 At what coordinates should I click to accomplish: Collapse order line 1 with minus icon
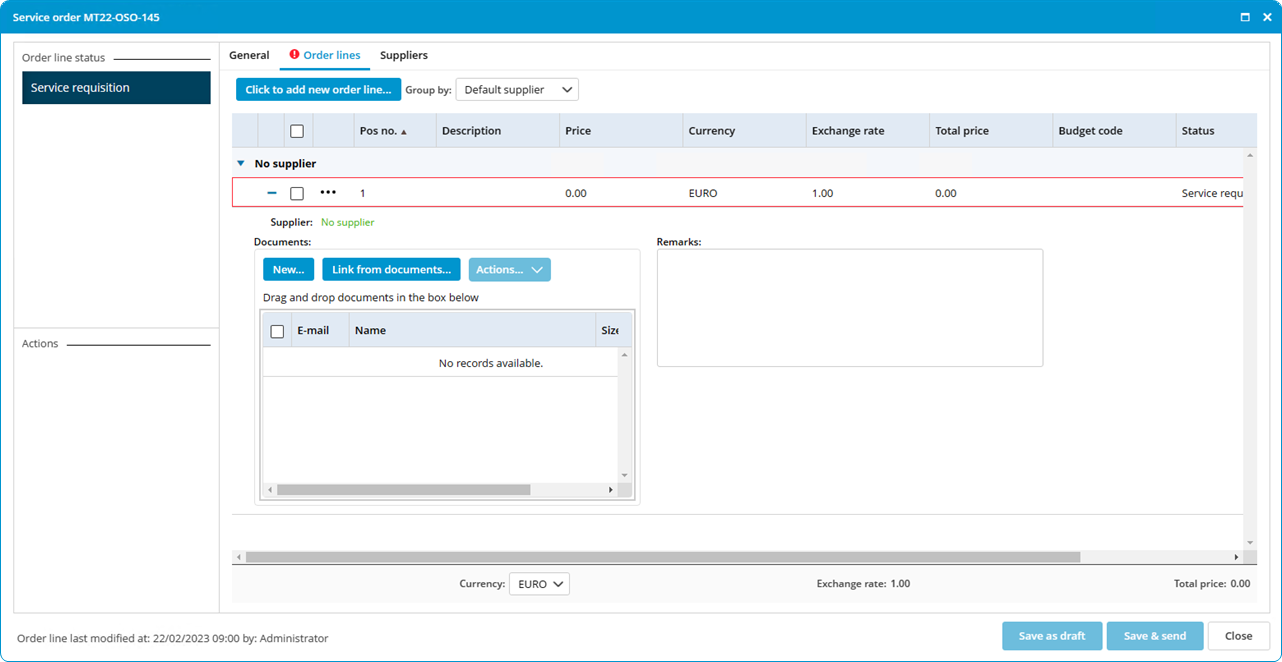tap(272, 193)
